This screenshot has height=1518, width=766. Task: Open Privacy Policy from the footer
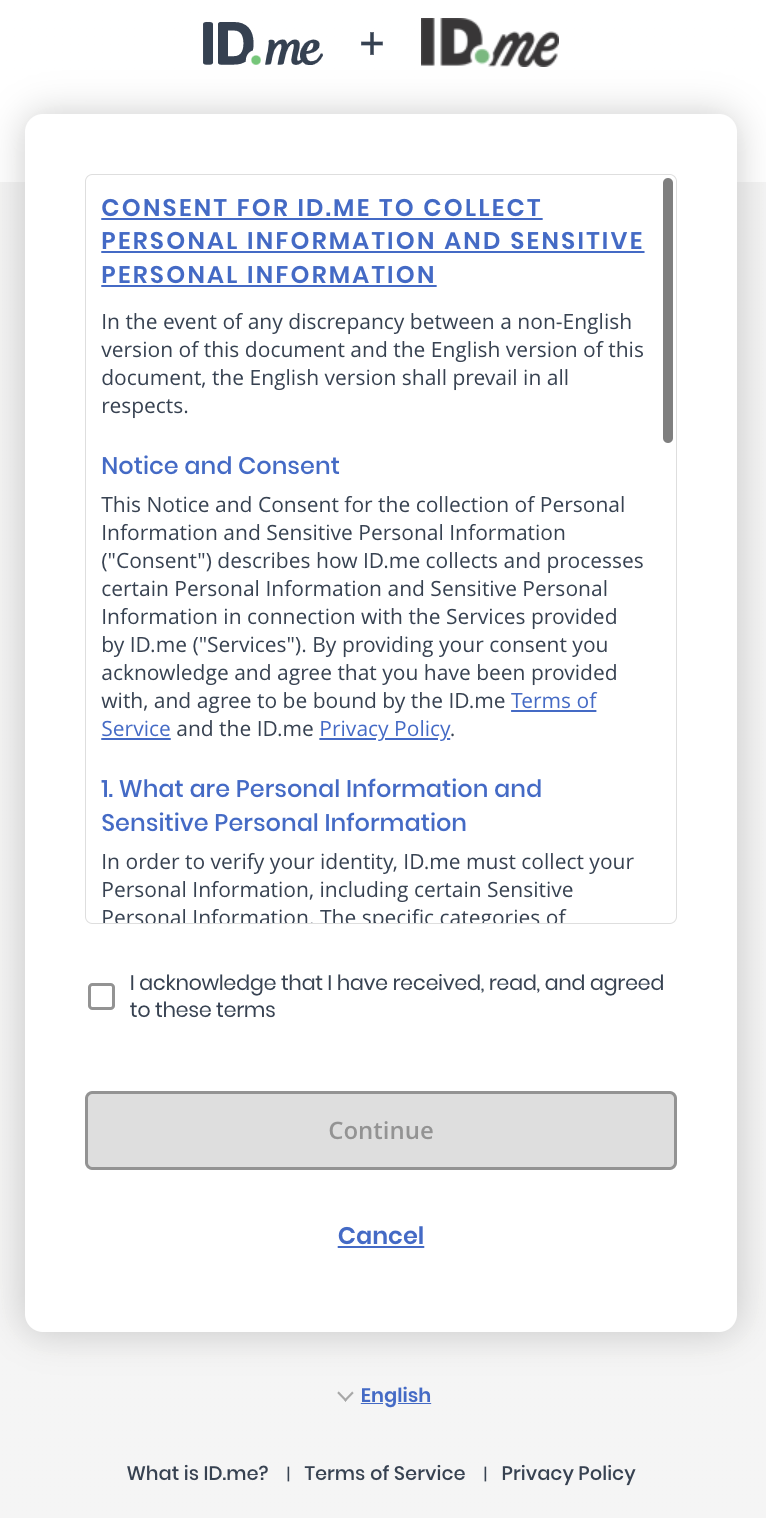click(x=567, y=1473)
